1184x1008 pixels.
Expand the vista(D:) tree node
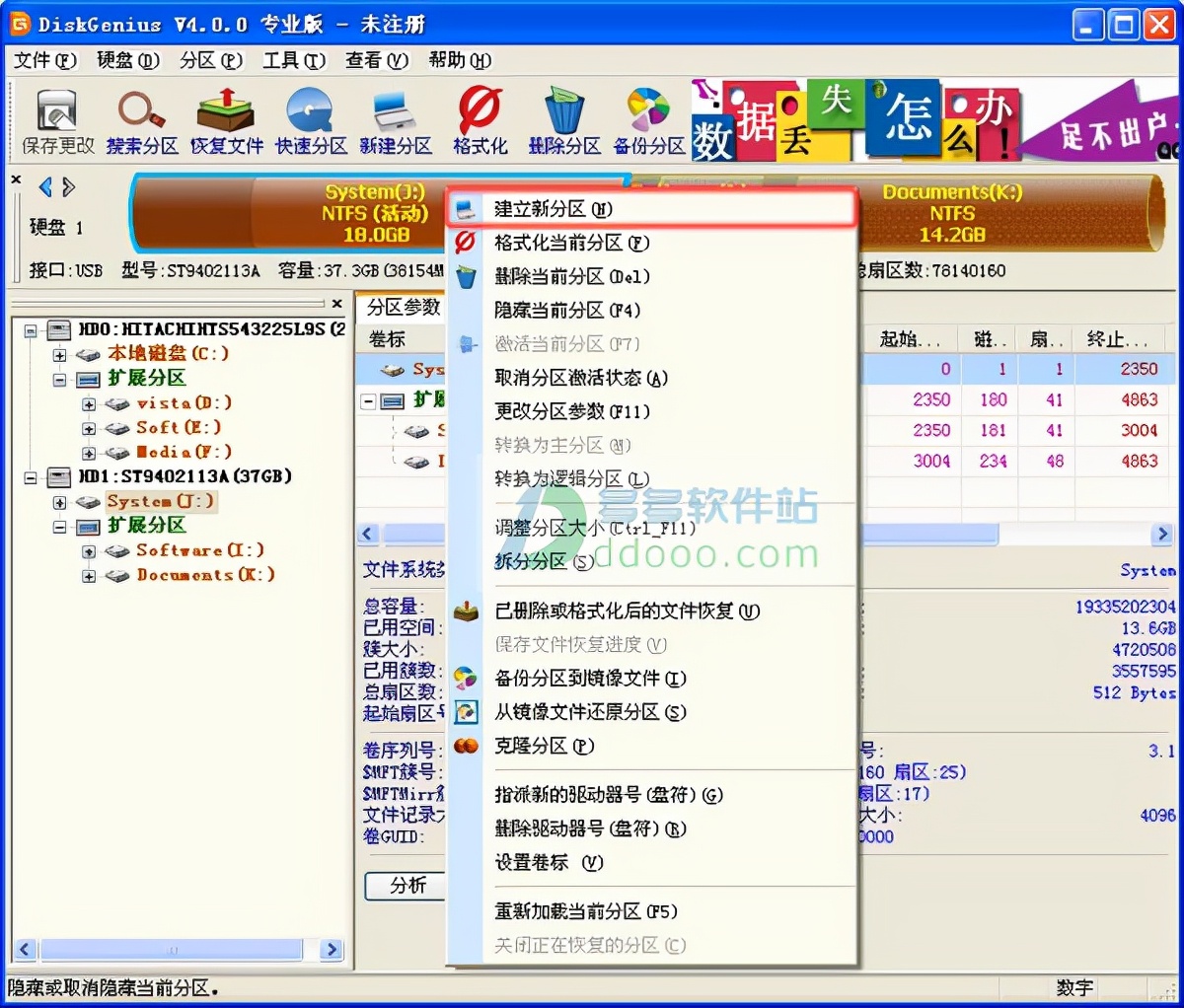(x=88, y=402)
